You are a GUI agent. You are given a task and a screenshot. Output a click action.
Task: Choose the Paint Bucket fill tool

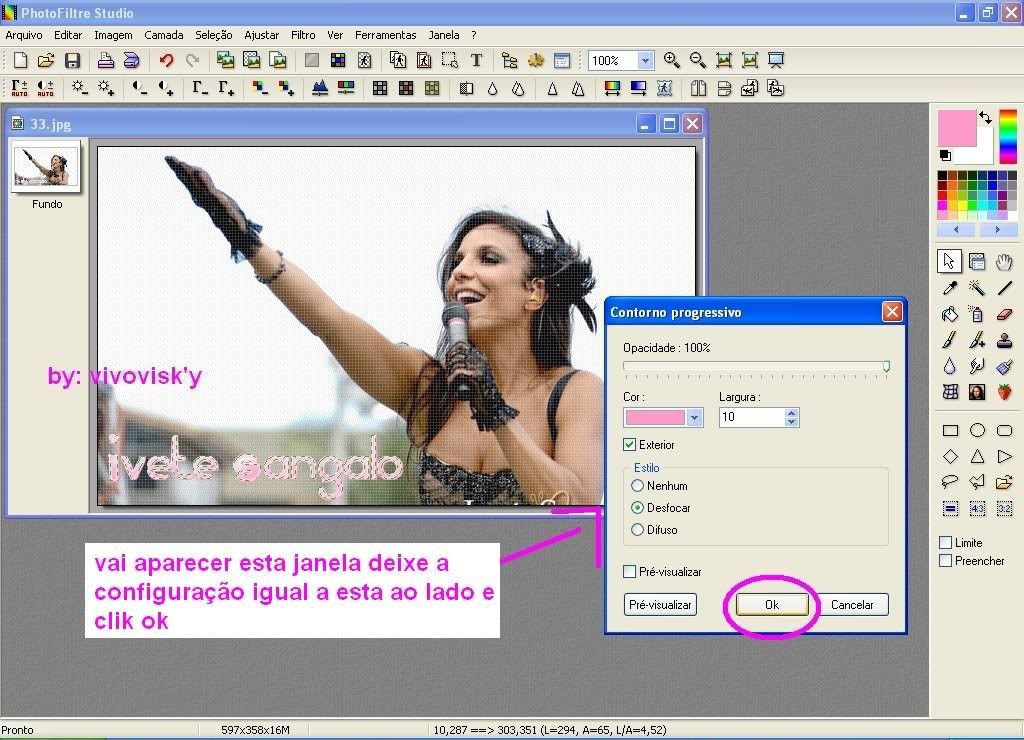point(950,314)
